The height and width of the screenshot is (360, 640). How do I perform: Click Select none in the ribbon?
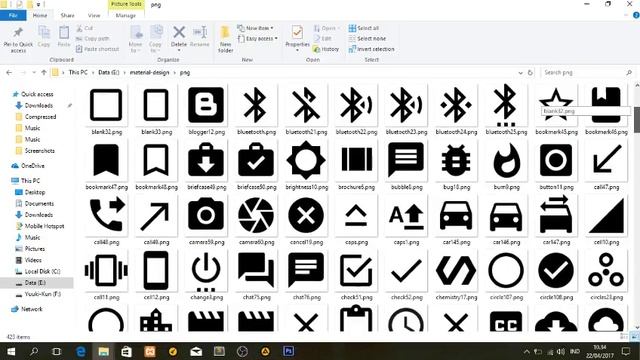(367, 38)
